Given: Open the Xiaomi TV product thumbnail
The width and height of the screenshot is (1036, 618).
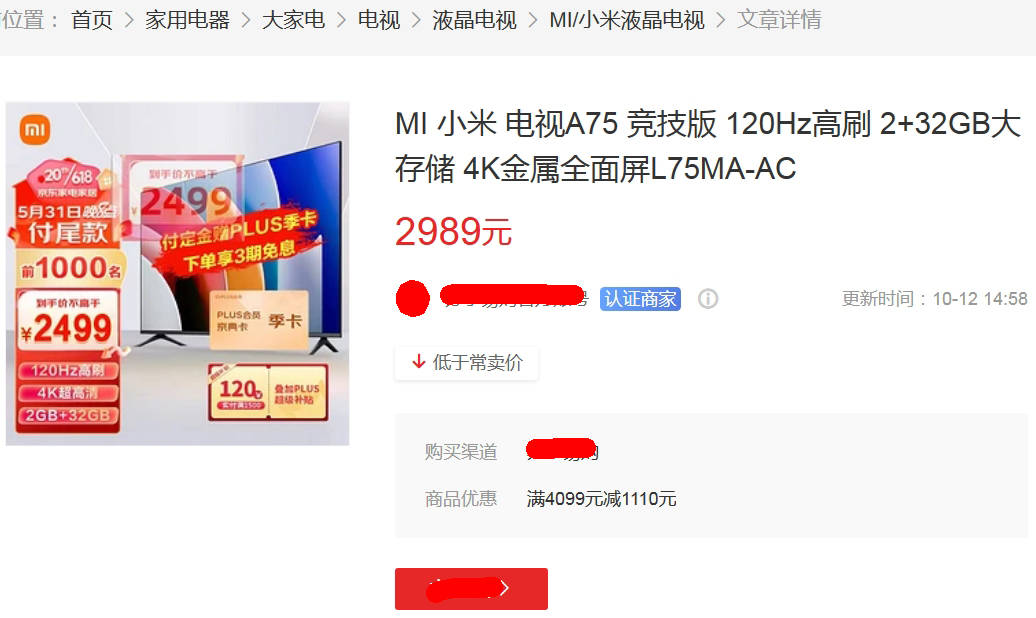Looking at the screenshot, I should click(178, 274).
